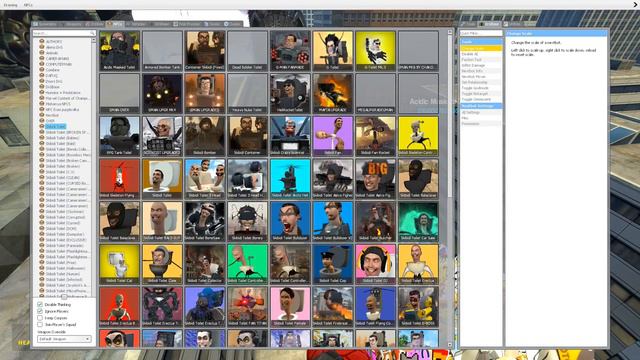Screen dimensions: 640x360
Task: Select the pink Skibidi Toilet DJ icon
Action: click(x=375, y=264)
